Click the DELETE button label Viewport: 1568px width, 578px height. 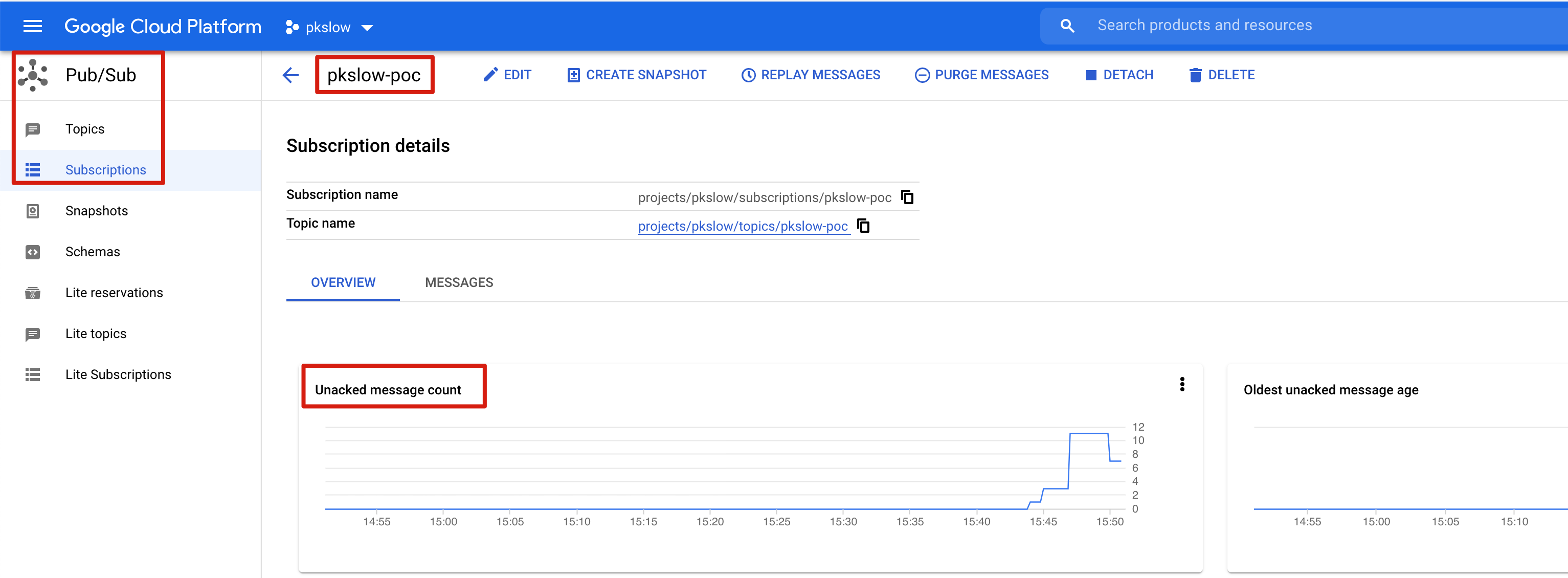tap(1231, 75)
